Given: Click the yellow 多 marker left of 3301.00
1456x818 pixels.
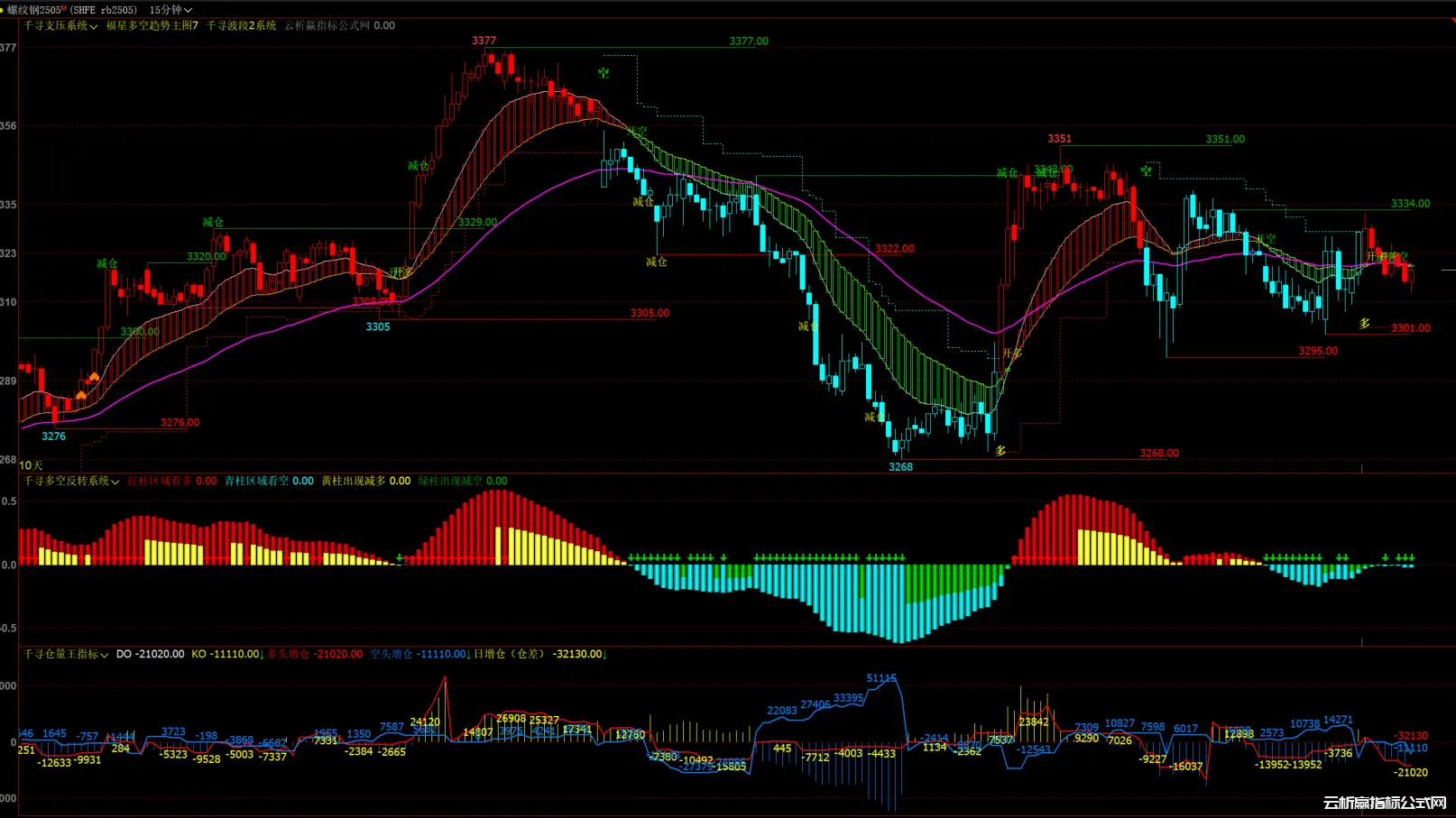Looking at the screenshot, I should click(1364, 323).
